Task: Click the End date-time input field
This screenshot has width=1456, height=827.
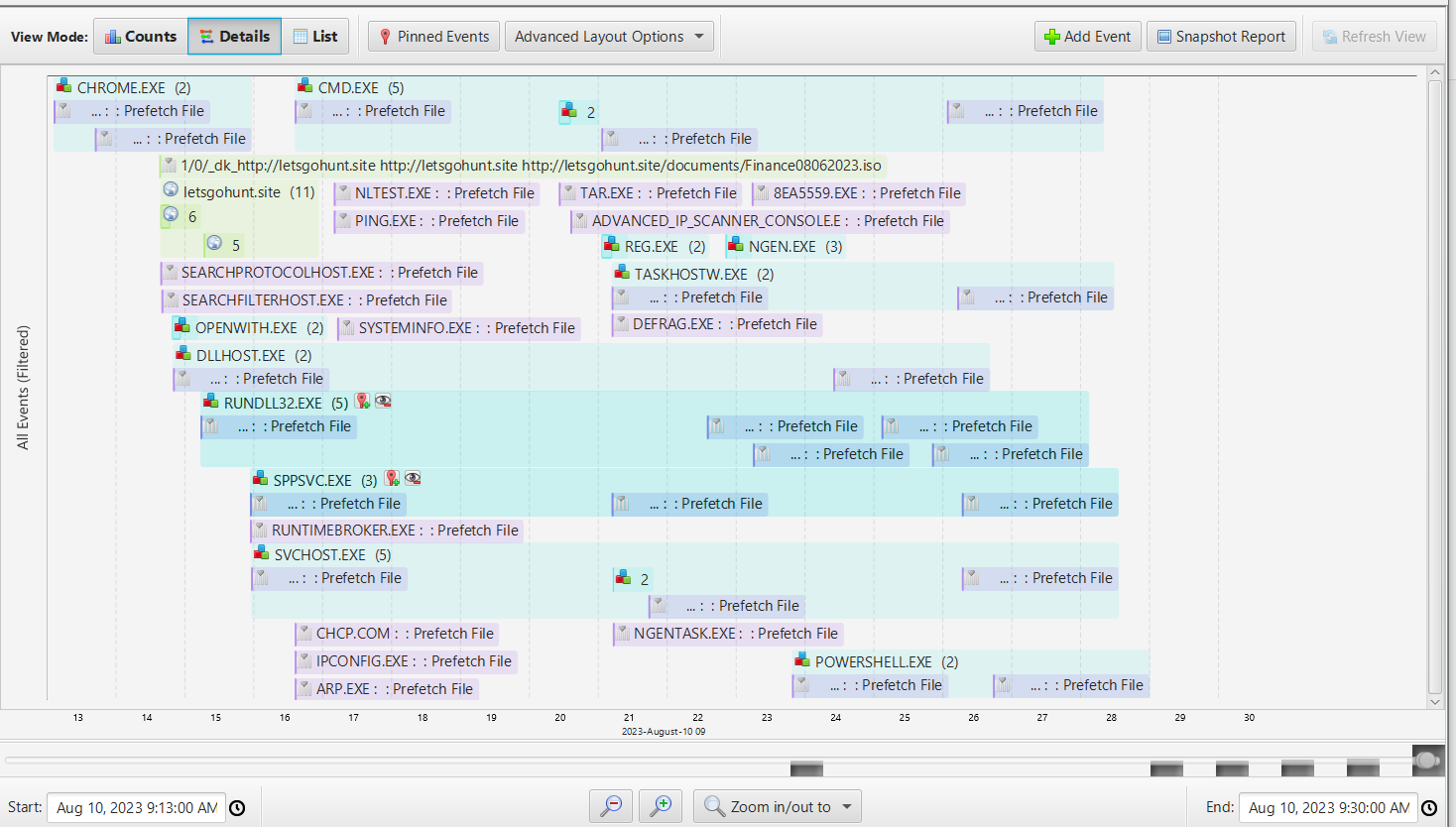Action: (x=1329, y=808)
